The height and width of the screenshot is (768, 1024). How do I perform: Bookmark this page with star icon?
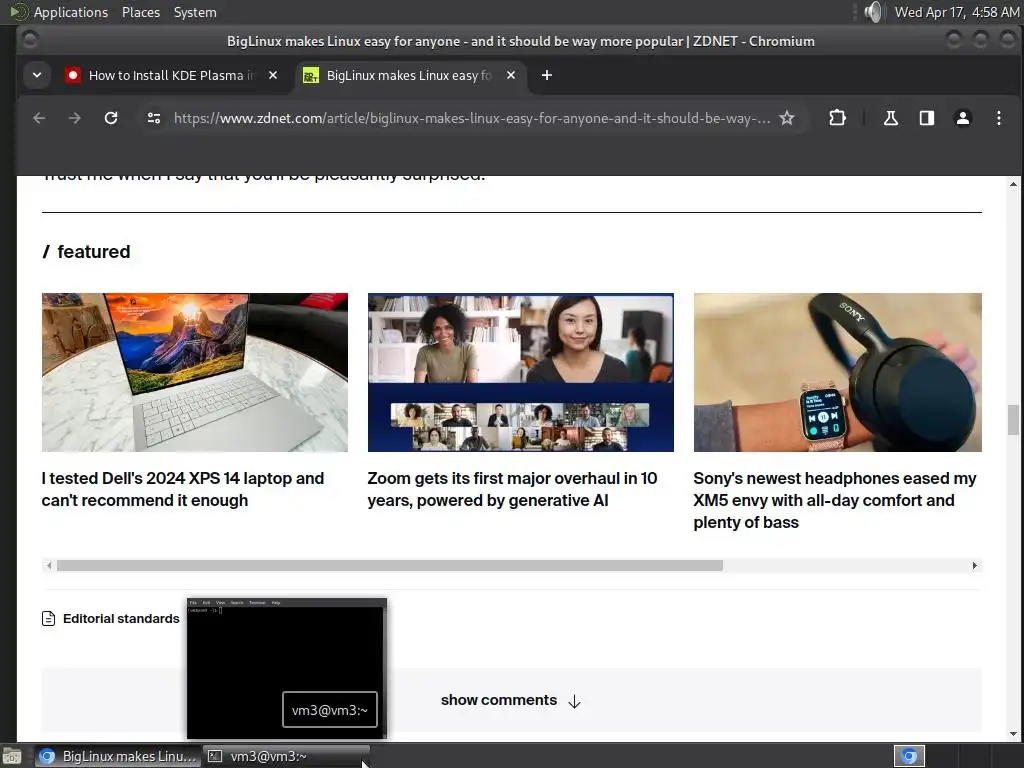coord(787,118)
